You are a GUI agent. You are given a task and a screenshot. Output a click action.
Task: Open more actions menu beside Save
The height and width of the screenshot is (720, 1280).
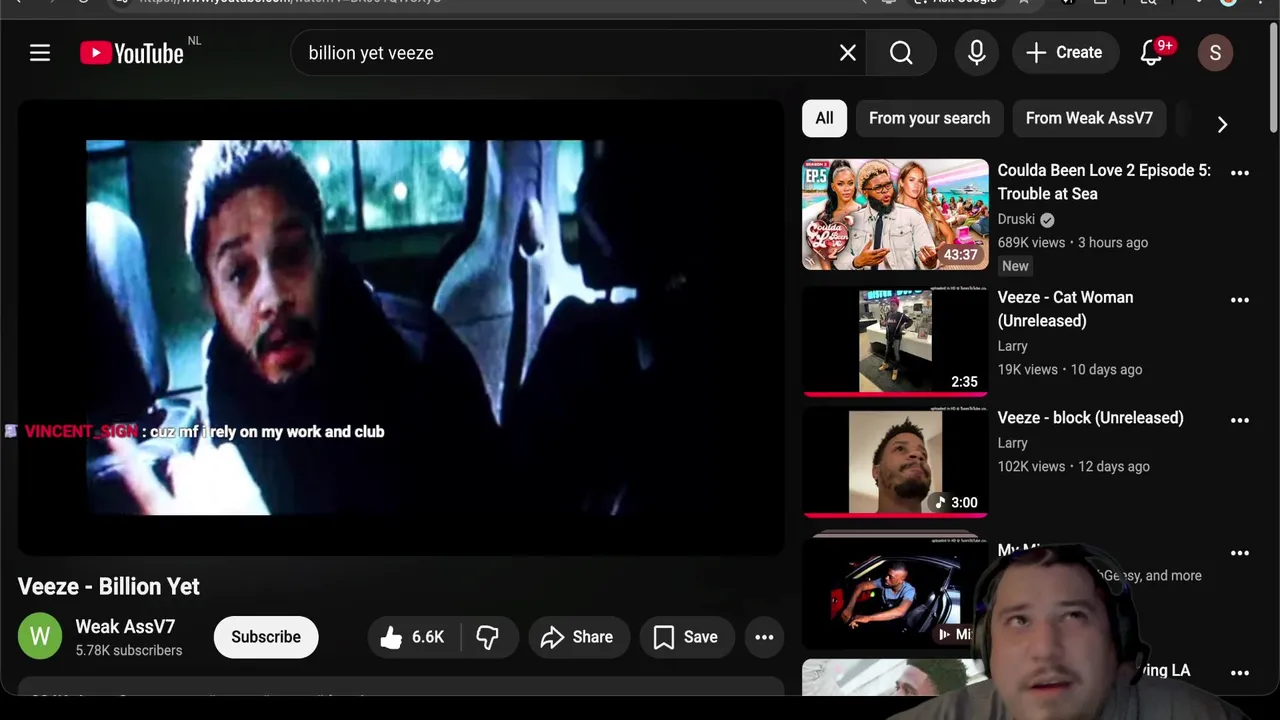pos(764,637)
